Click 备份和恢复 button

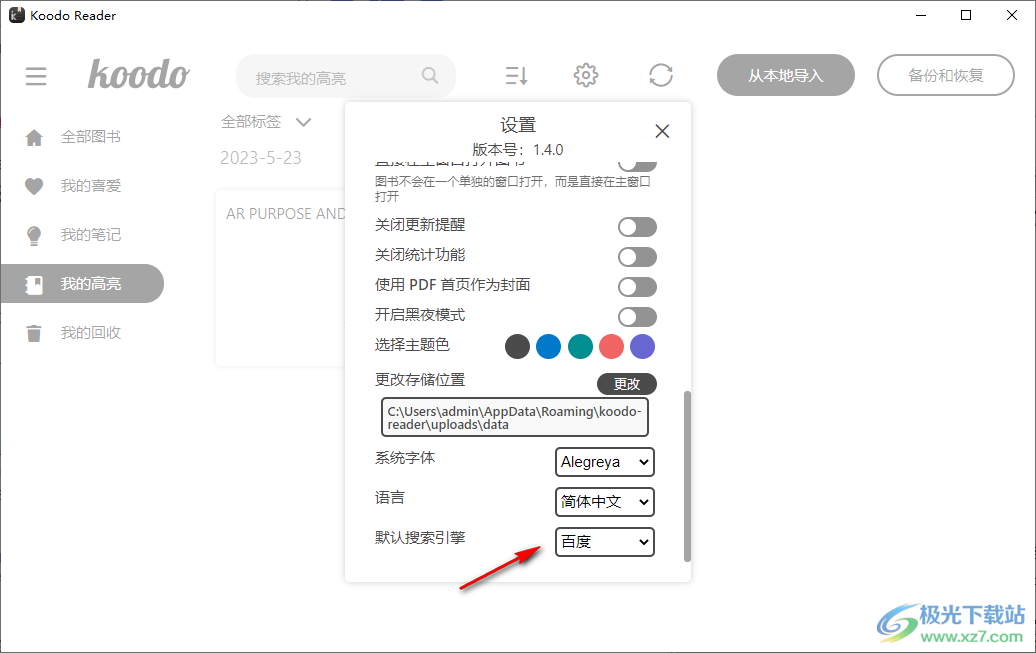pyautogui.click(x=945, y=75)
